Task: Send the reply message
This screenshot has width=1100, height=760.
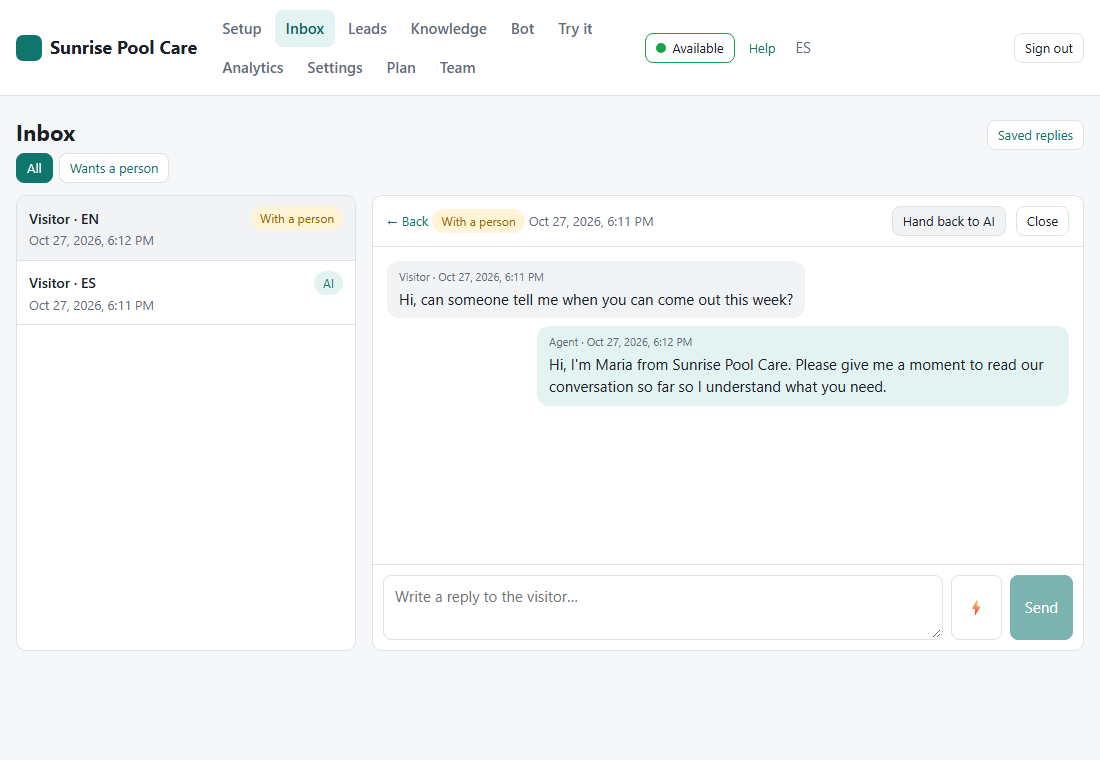Action: (x=1041, y=608)
